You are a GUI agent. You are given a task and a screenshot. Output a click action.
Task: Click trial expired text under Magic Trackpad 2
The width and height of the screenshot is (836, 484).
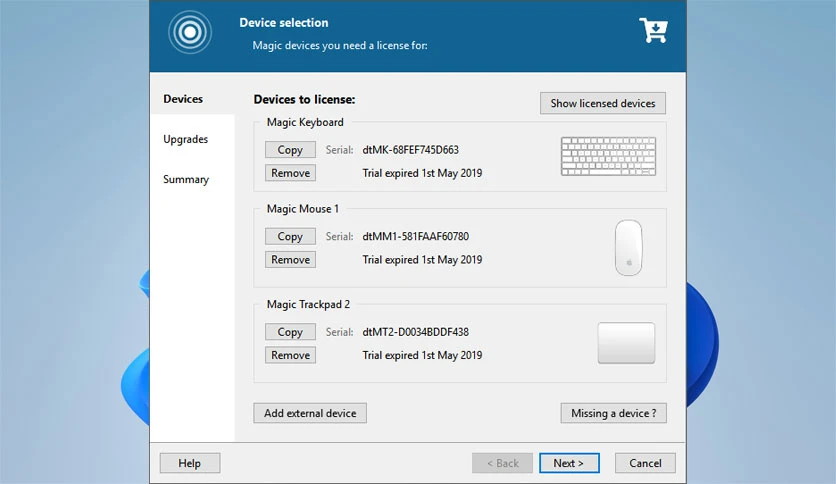(422, 355)
